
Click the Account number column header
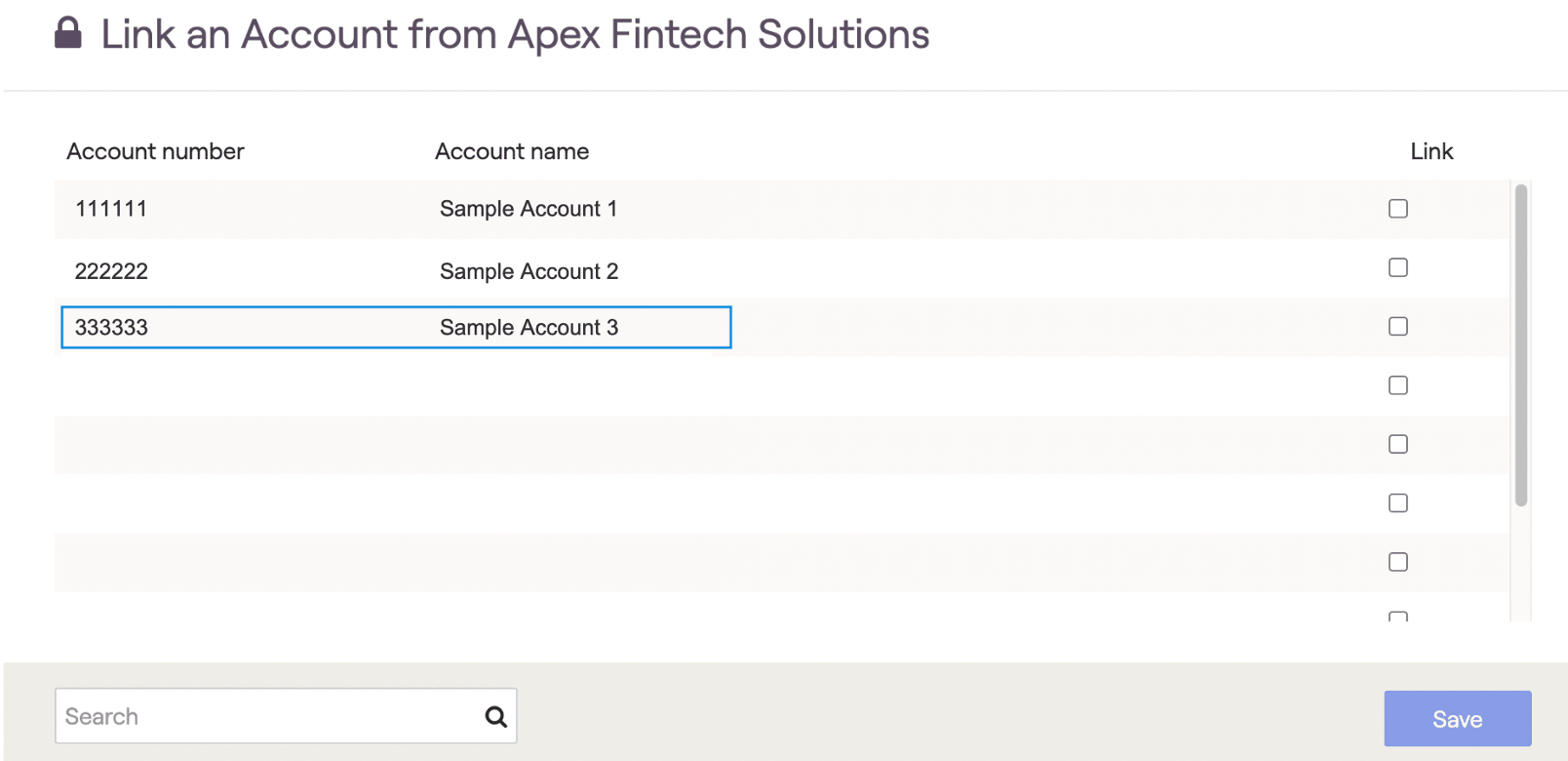[155, 151]
